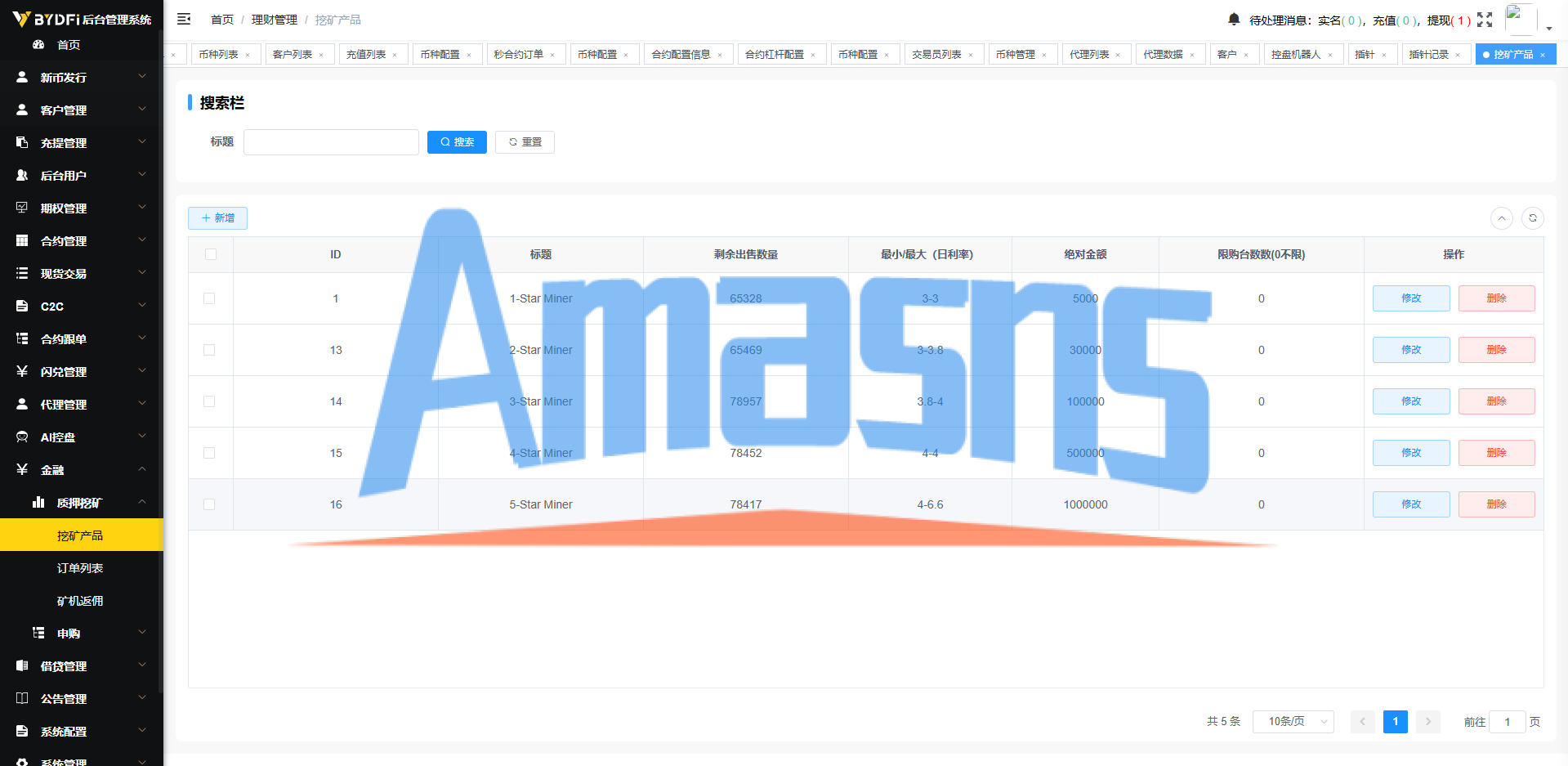Viewport: 1568px width, 766px height.
Task: Close the 充值列表 tab
Action: [x=395, y=55]
